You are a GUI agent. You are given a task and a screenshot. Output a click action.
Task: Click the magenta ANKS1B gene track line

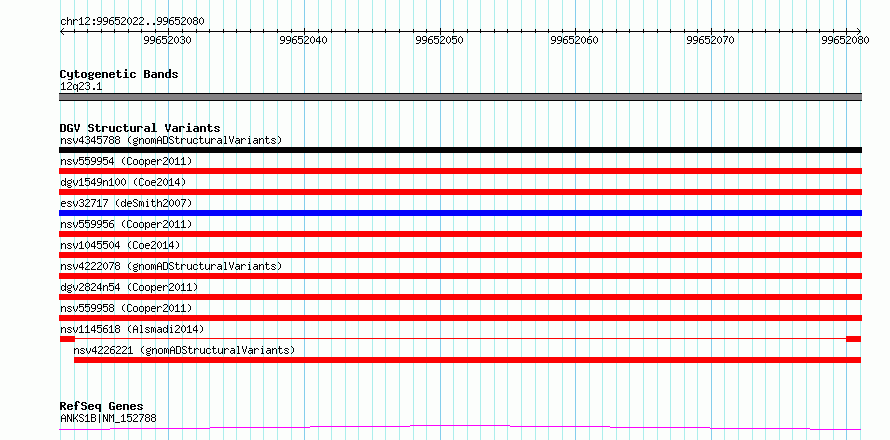click(x=460, y=427)
